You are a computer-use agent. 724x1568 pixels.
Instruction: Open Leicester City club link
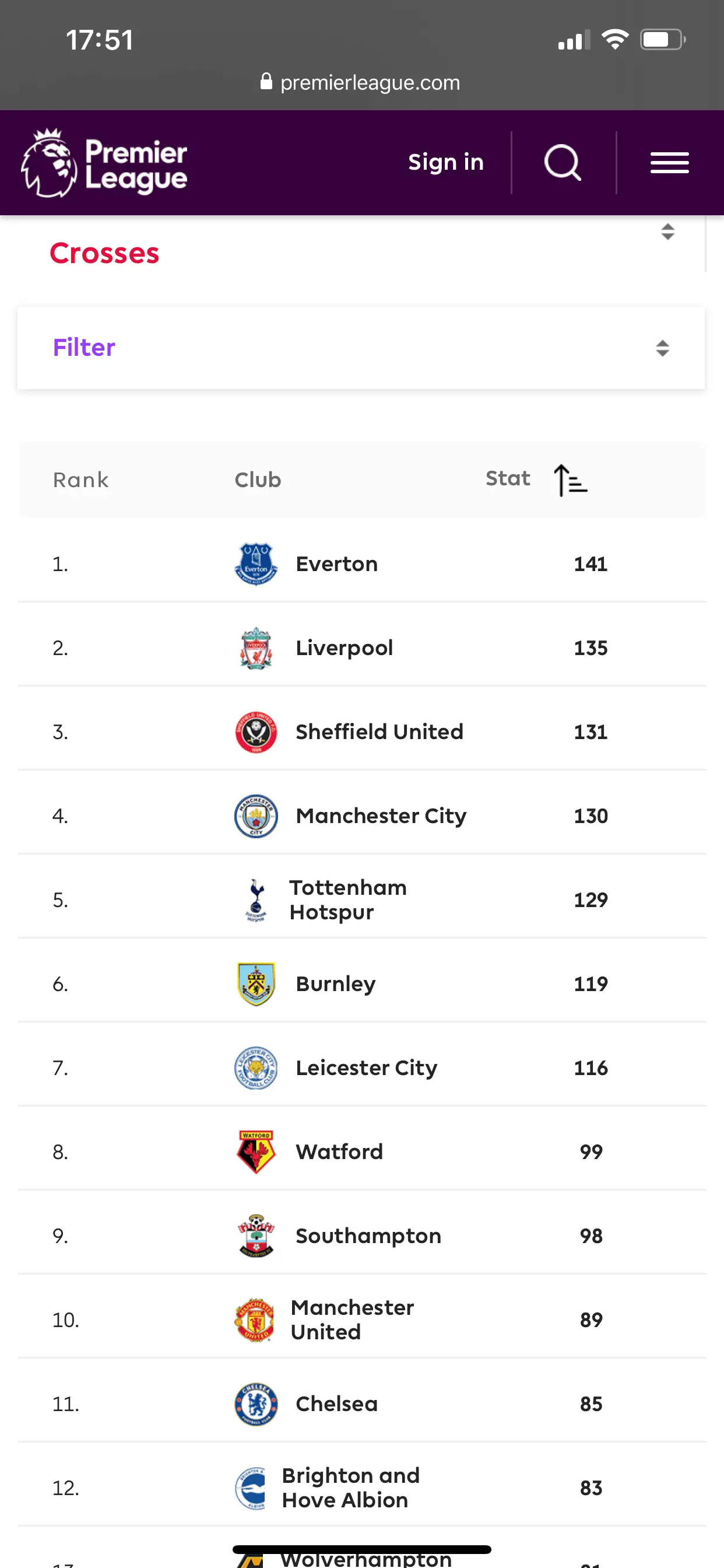(x=366, y=1067)
